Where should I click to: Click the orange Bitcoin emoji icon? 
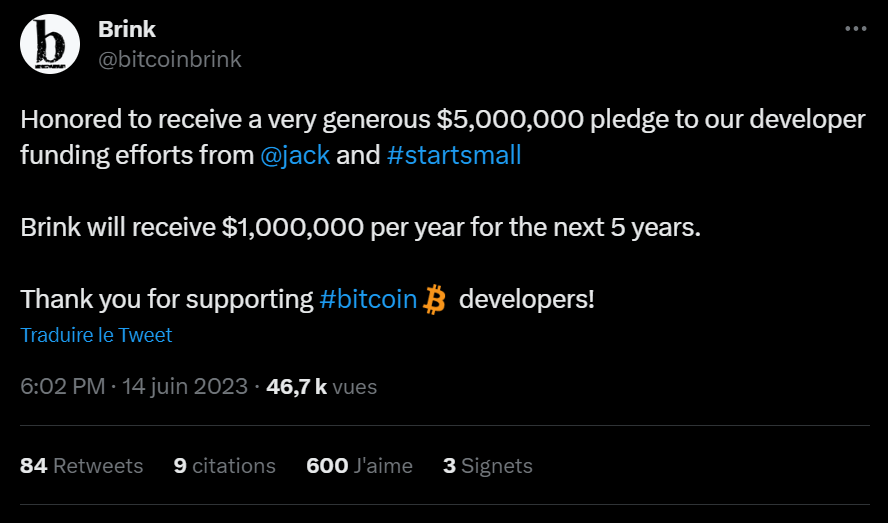point(434,299)
